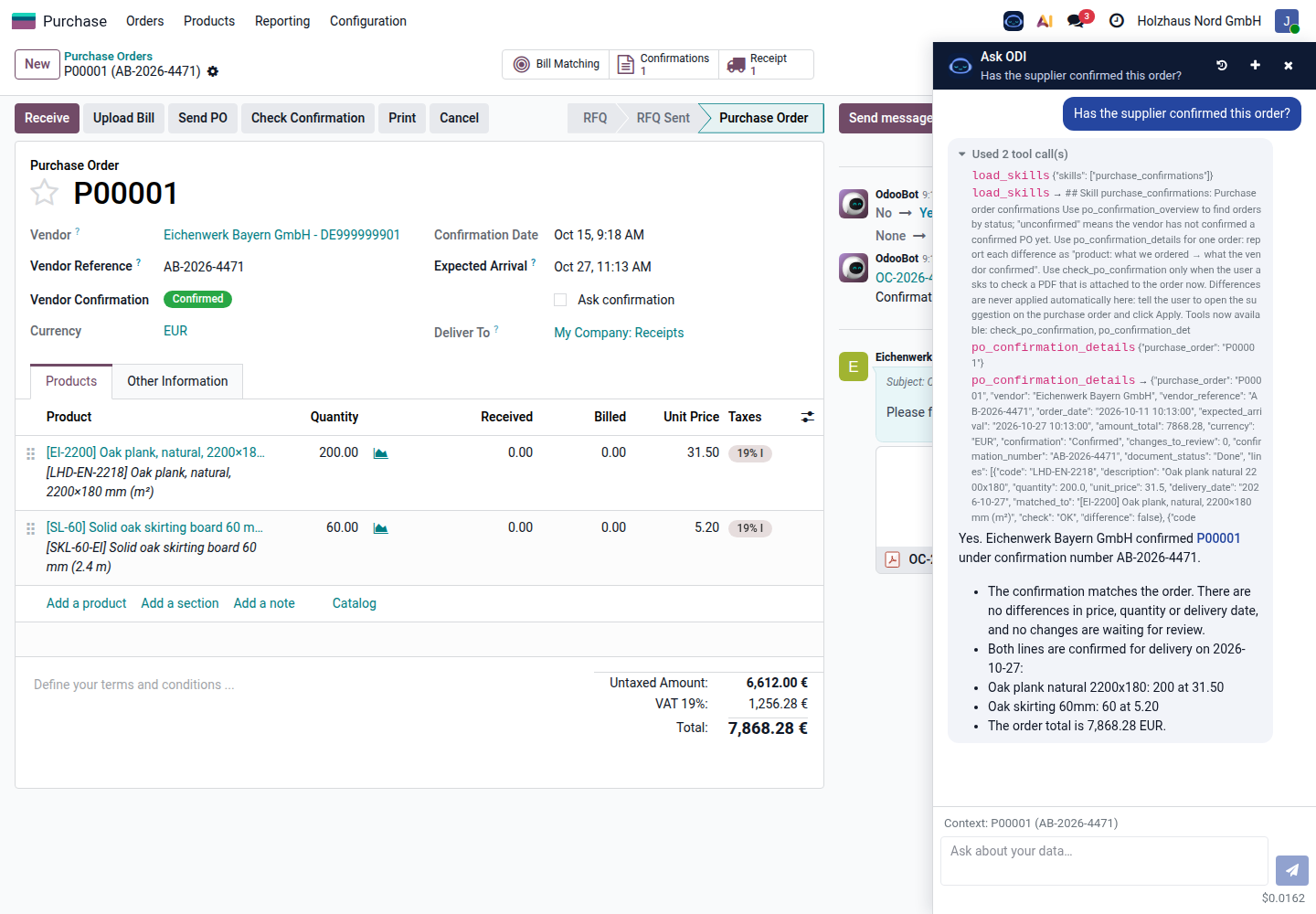Open the Purchase app home logo
The image size is (1316, 914).
pos(24,21)
